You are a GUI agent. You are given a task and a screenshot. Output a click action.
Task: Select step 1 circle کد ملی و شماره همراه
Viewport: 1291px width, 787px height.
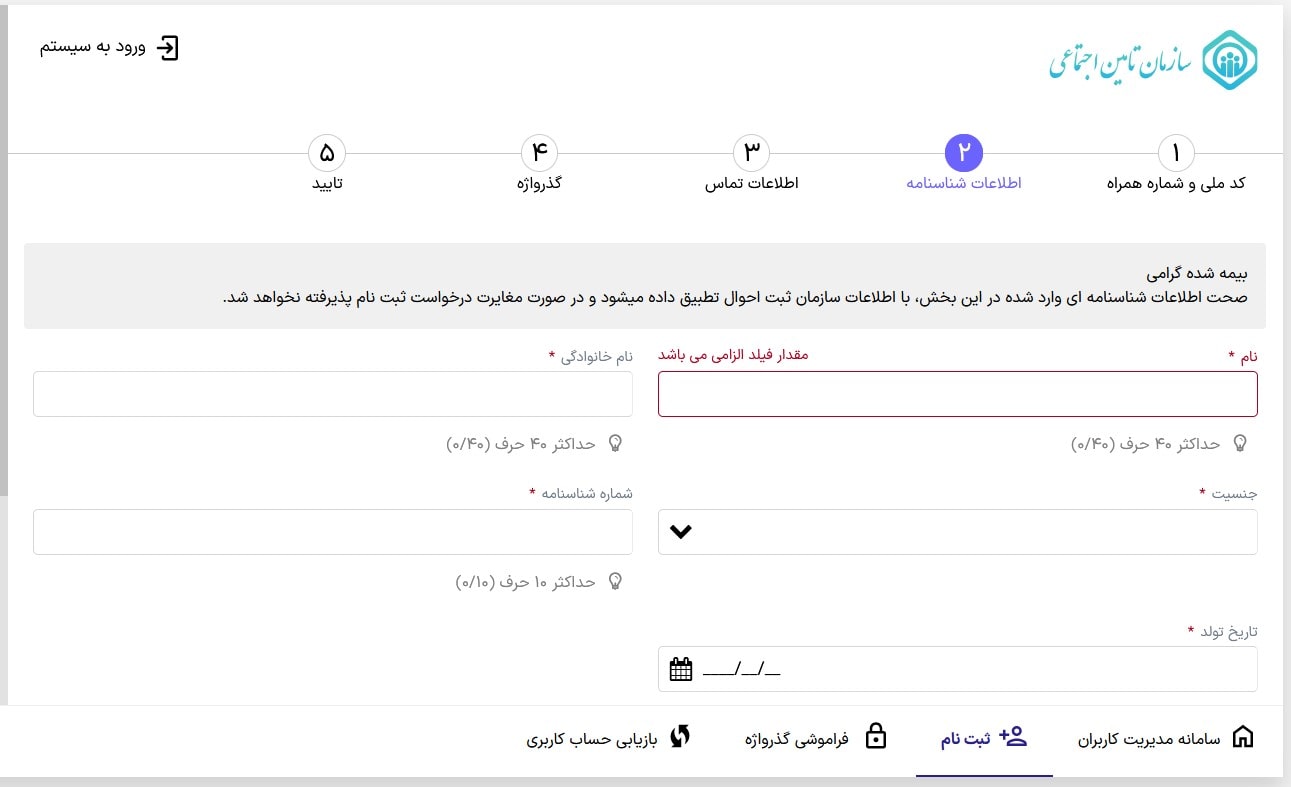1176,153
